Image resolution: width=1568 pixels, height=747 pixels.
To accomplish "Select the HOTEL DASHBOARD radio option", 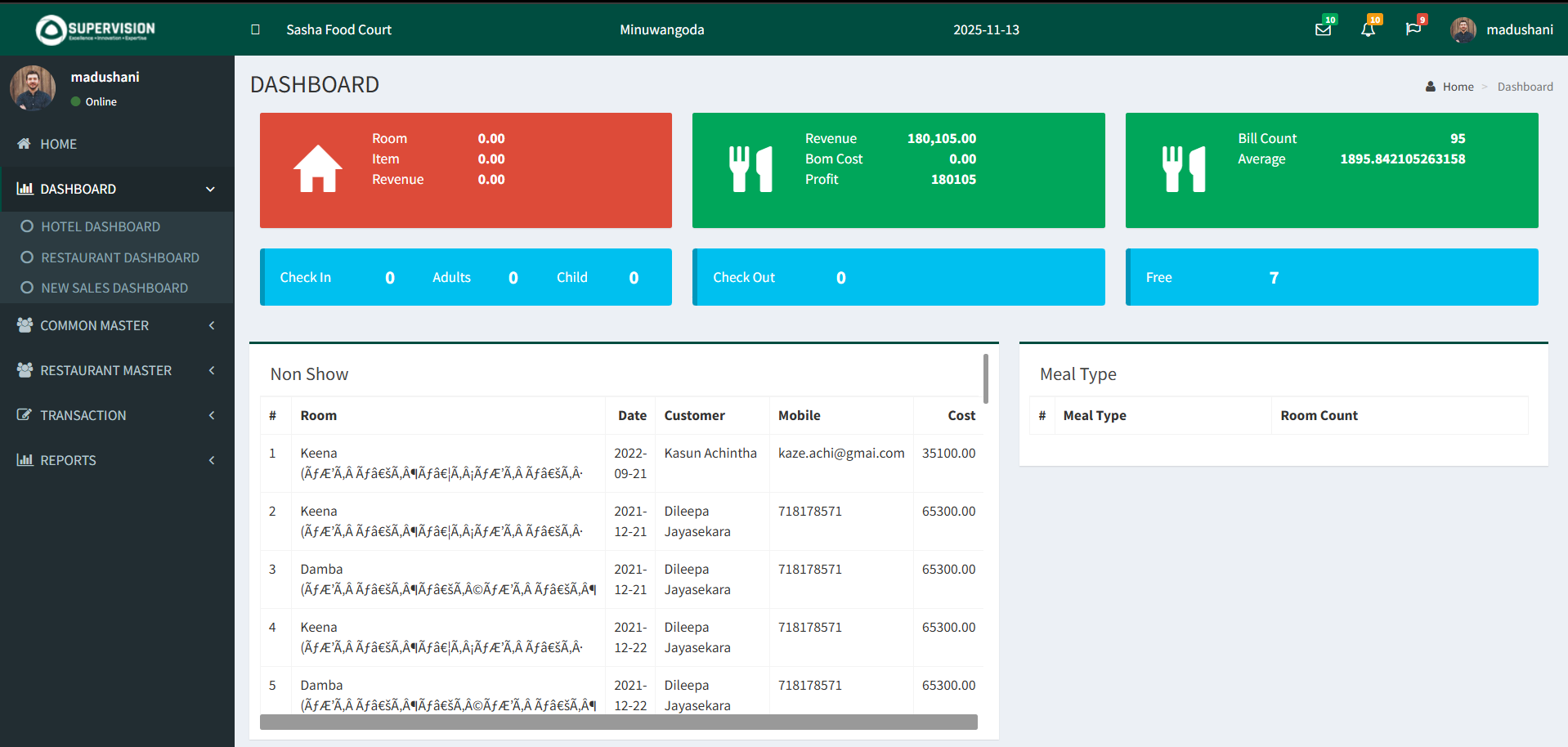I will (27, 226).
